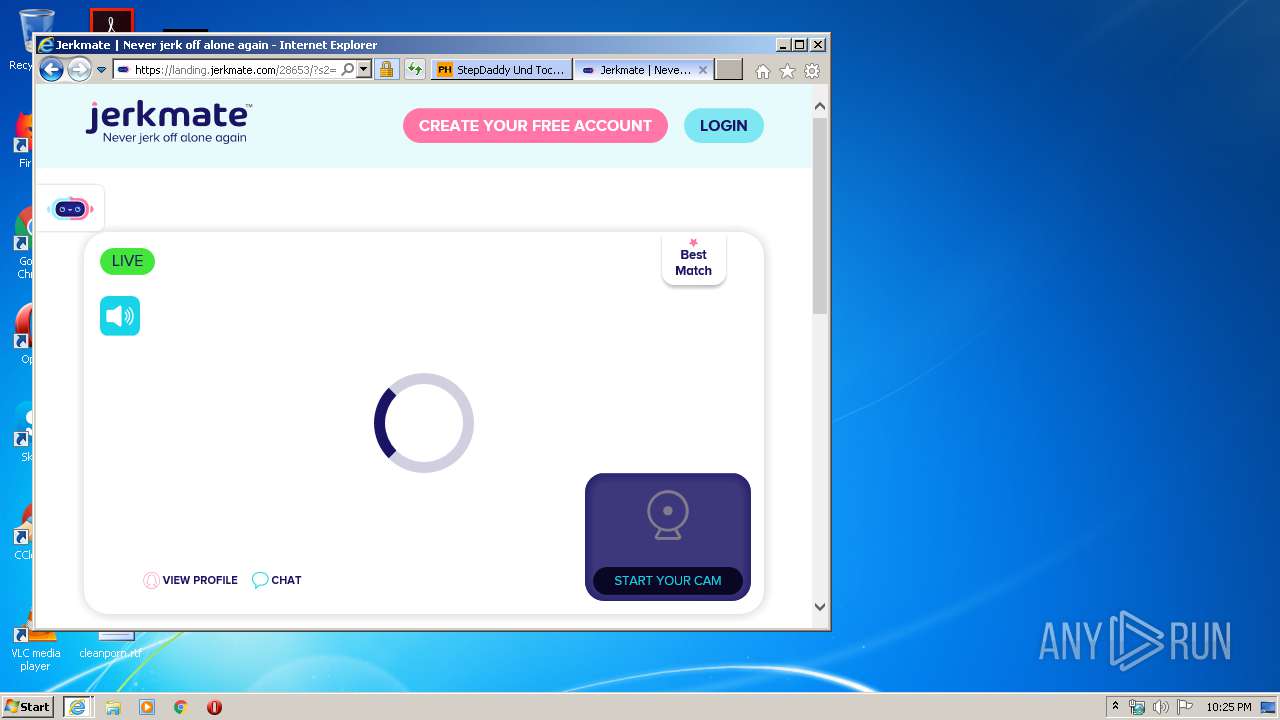
Task: Click scrollbar up arrow in browser
Action: point(820,106)
